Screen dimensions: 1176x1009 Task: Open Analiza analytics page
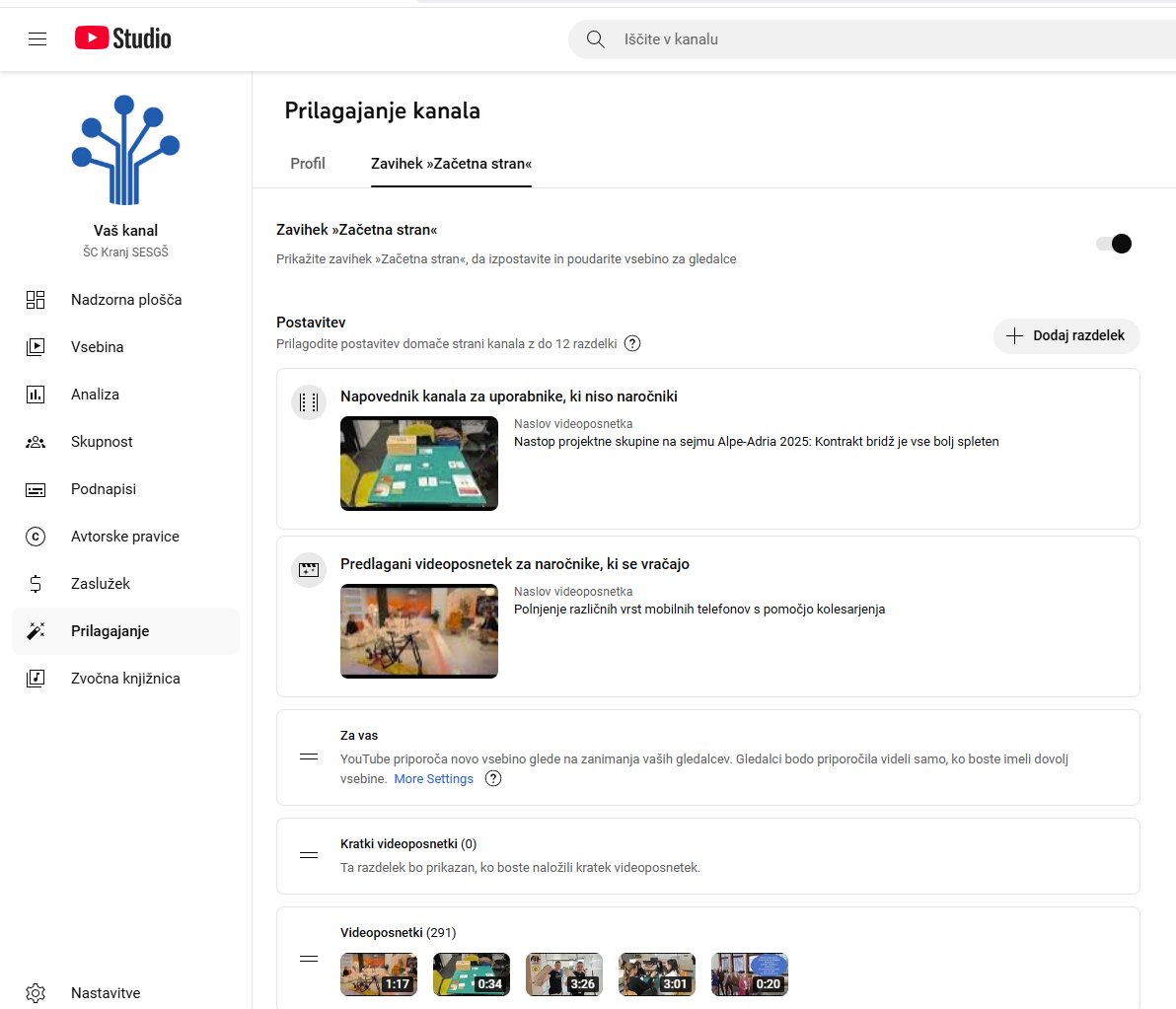point(95,395)
